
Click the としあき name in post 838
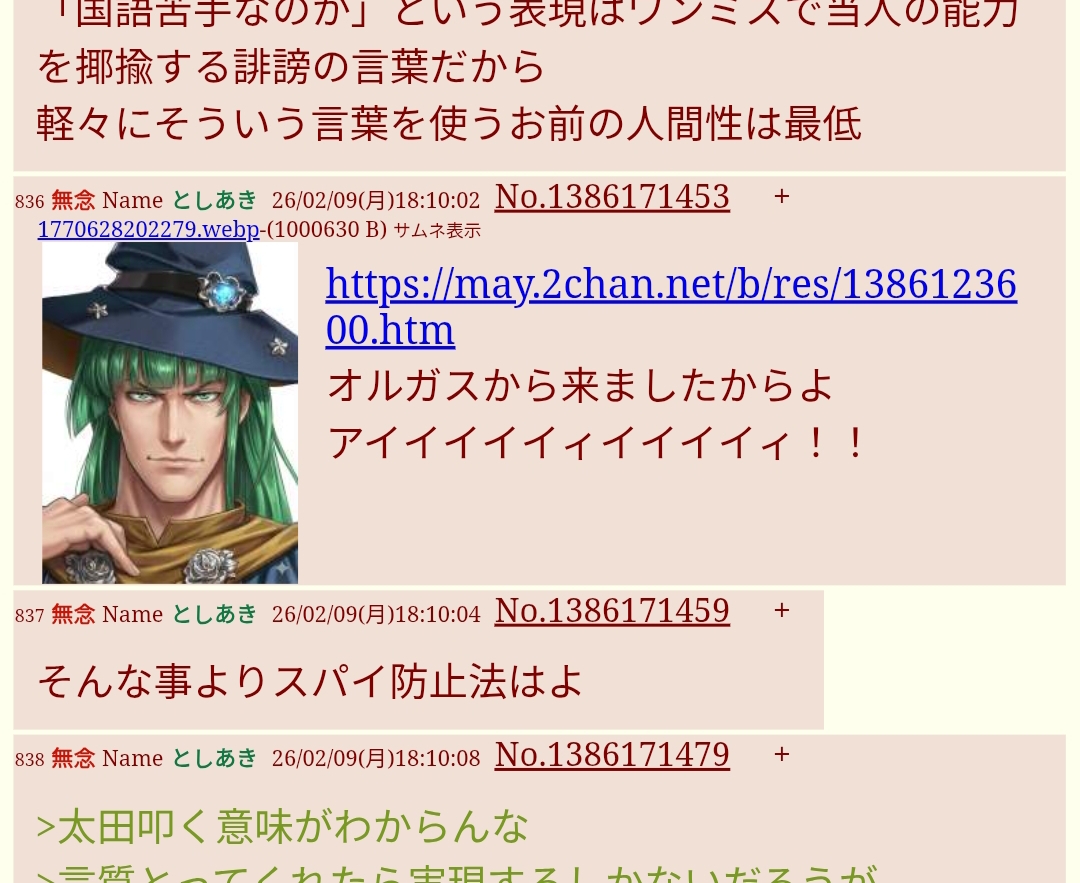(x=214, y=758)
